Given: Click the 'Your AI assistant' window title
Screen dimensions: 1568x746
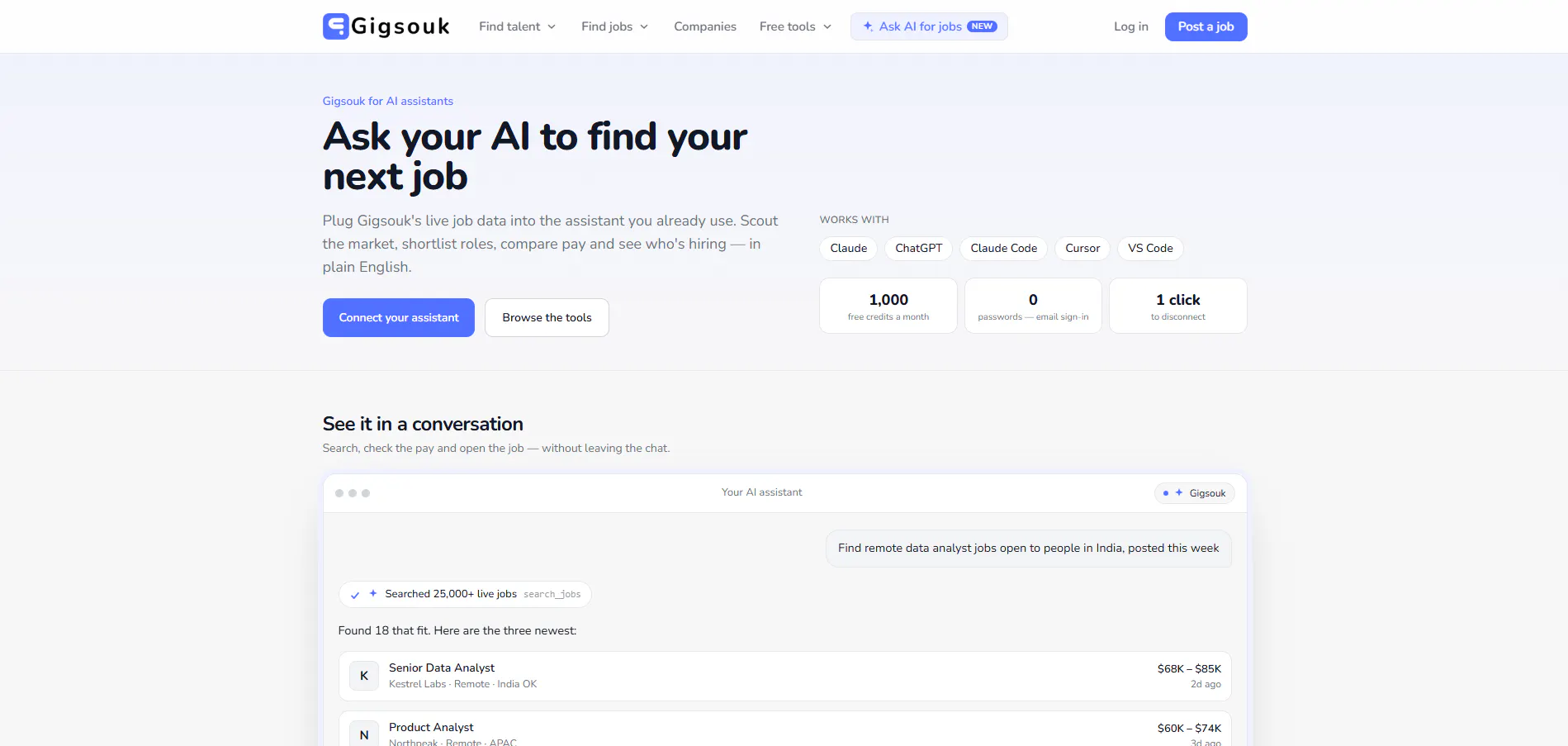Looking at the screenshot, I should (761, 492).
